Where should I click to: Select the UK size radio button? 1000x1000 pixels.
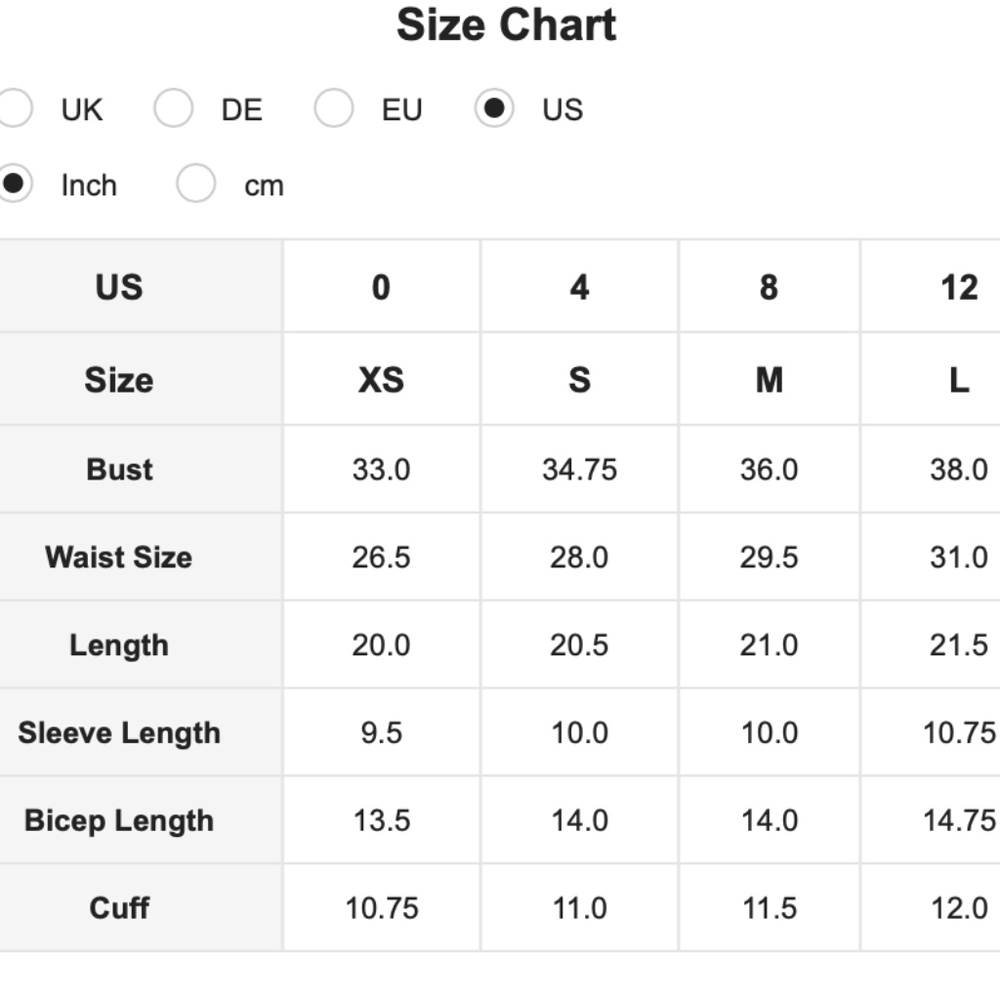pyautogui.click(x=14, y=109)
